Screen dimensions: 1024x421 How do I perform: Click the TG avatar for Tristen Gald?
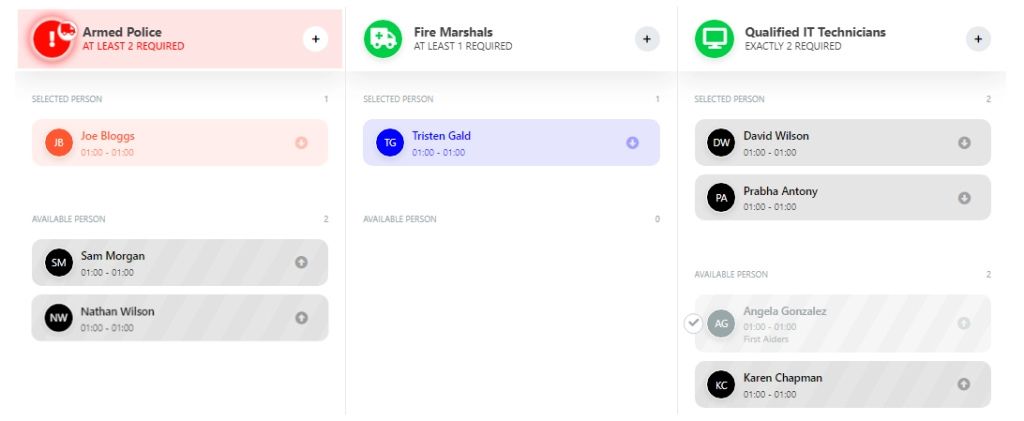(x=390, y=143)
